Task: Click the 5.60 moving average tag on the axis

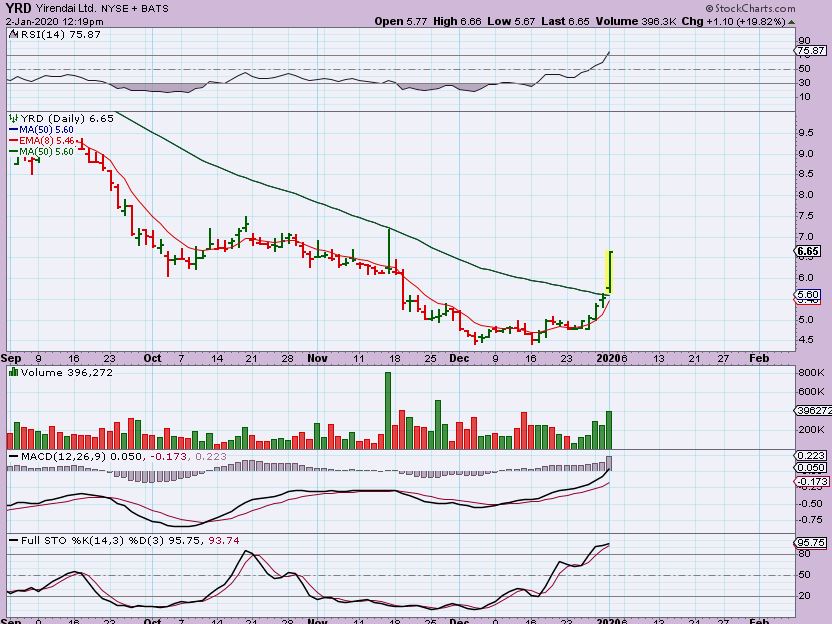Action: (x=808, y=294)
